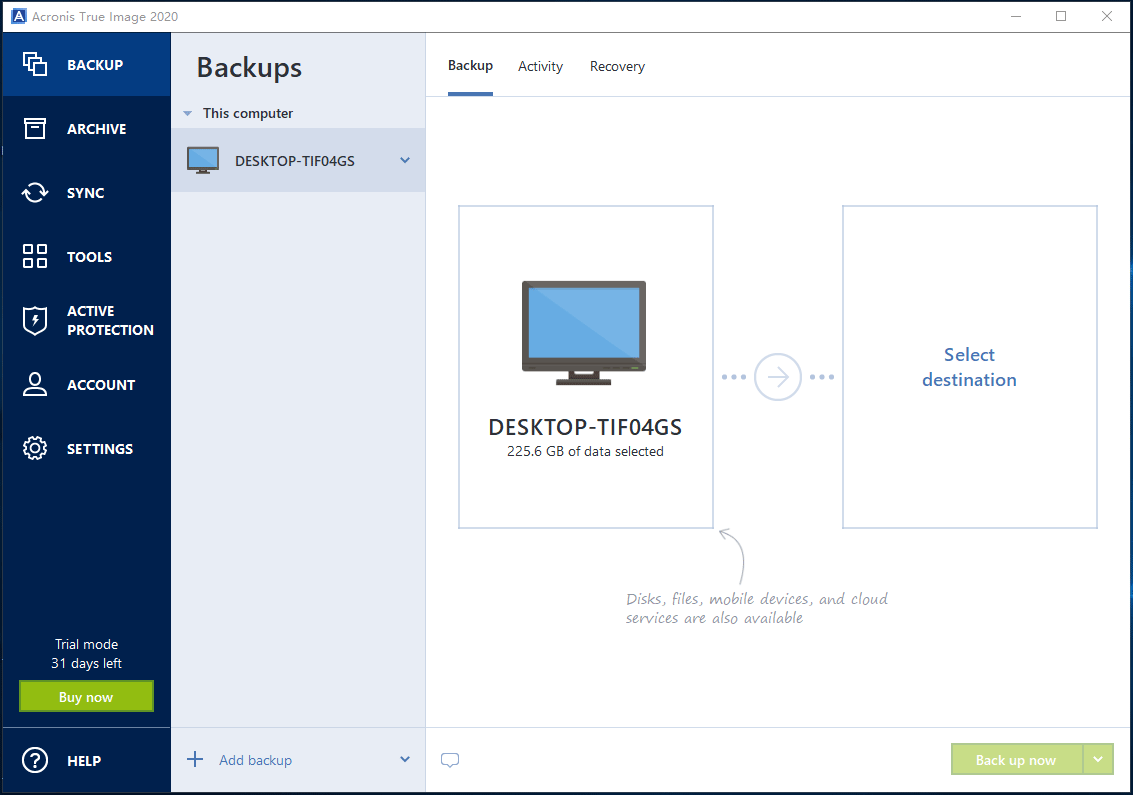Viewport: 1133px width, 795px height.
Task: Select the TOOLS menu label
Action: [90, 257]
